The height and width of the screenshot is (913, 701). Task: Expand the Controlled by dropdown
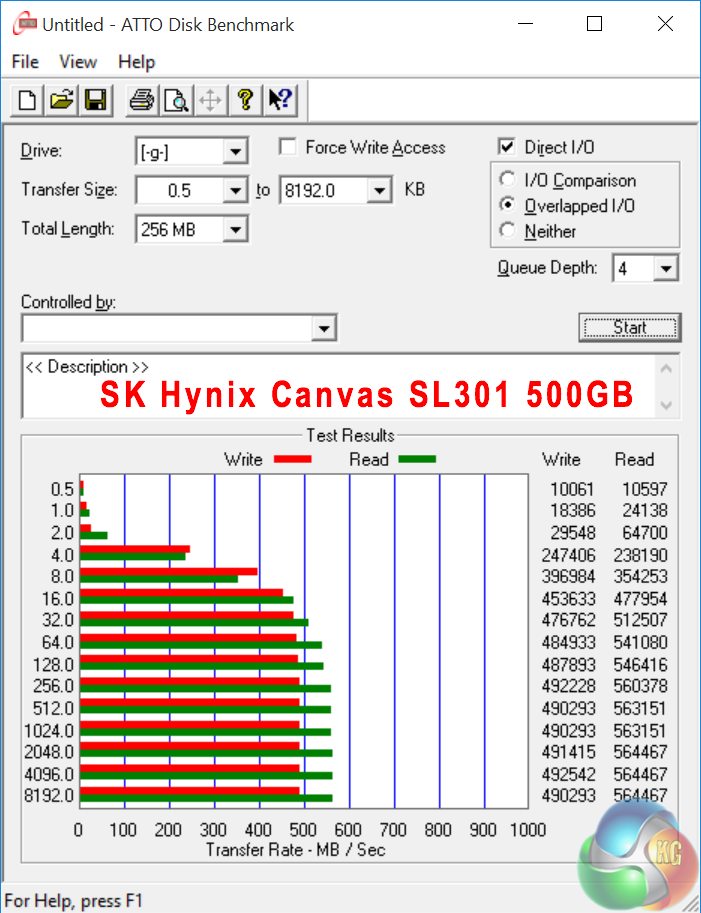(324, 328)
